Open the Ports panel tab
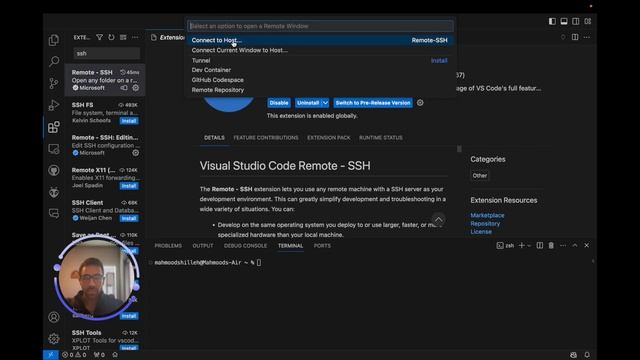 click(322, 246)
